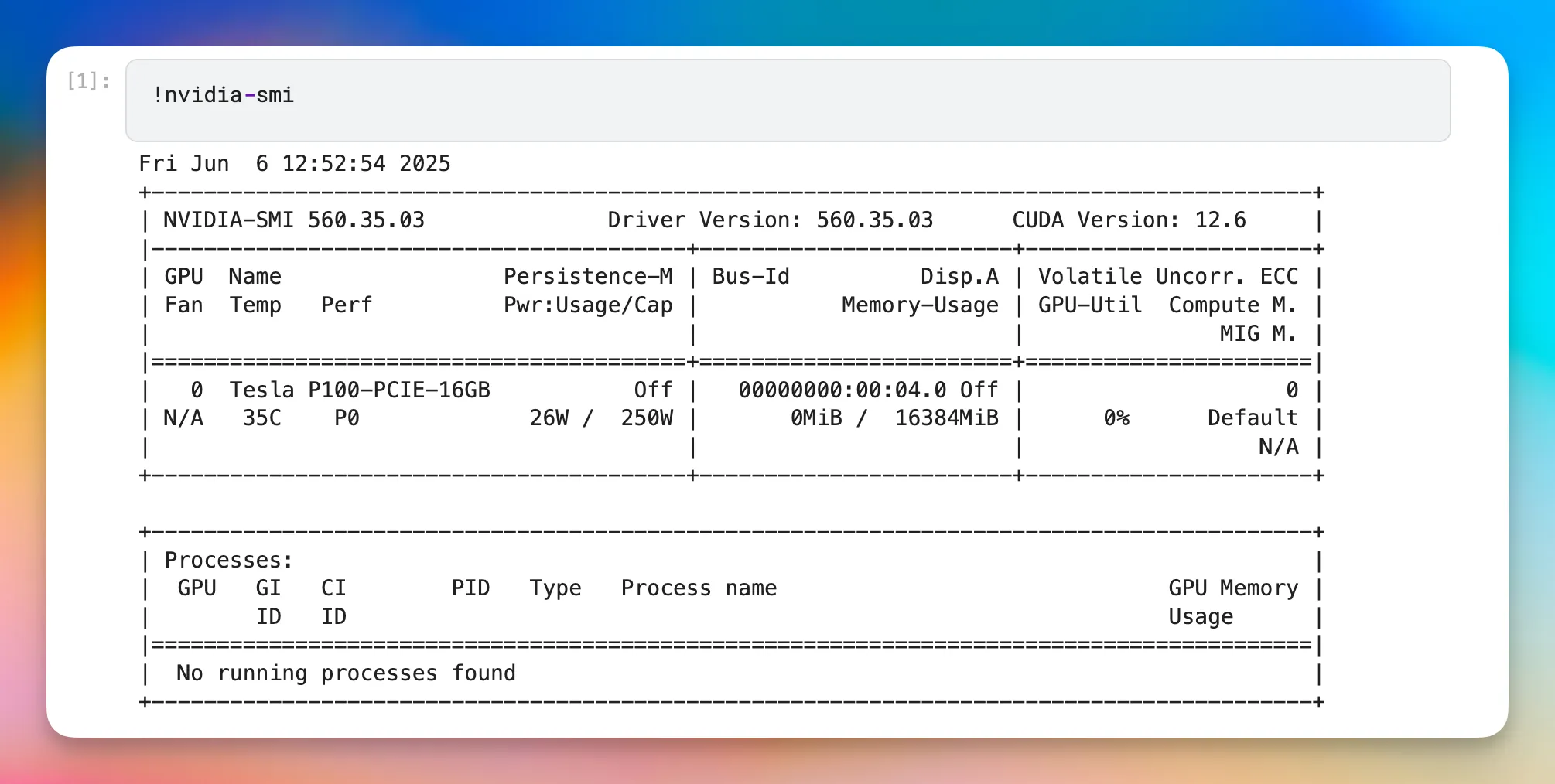Click the Tesla P100-PCIE-16GB GPU name
Image resolution: width=1555 pixels, height=784 pixels.
coord(360,390)
